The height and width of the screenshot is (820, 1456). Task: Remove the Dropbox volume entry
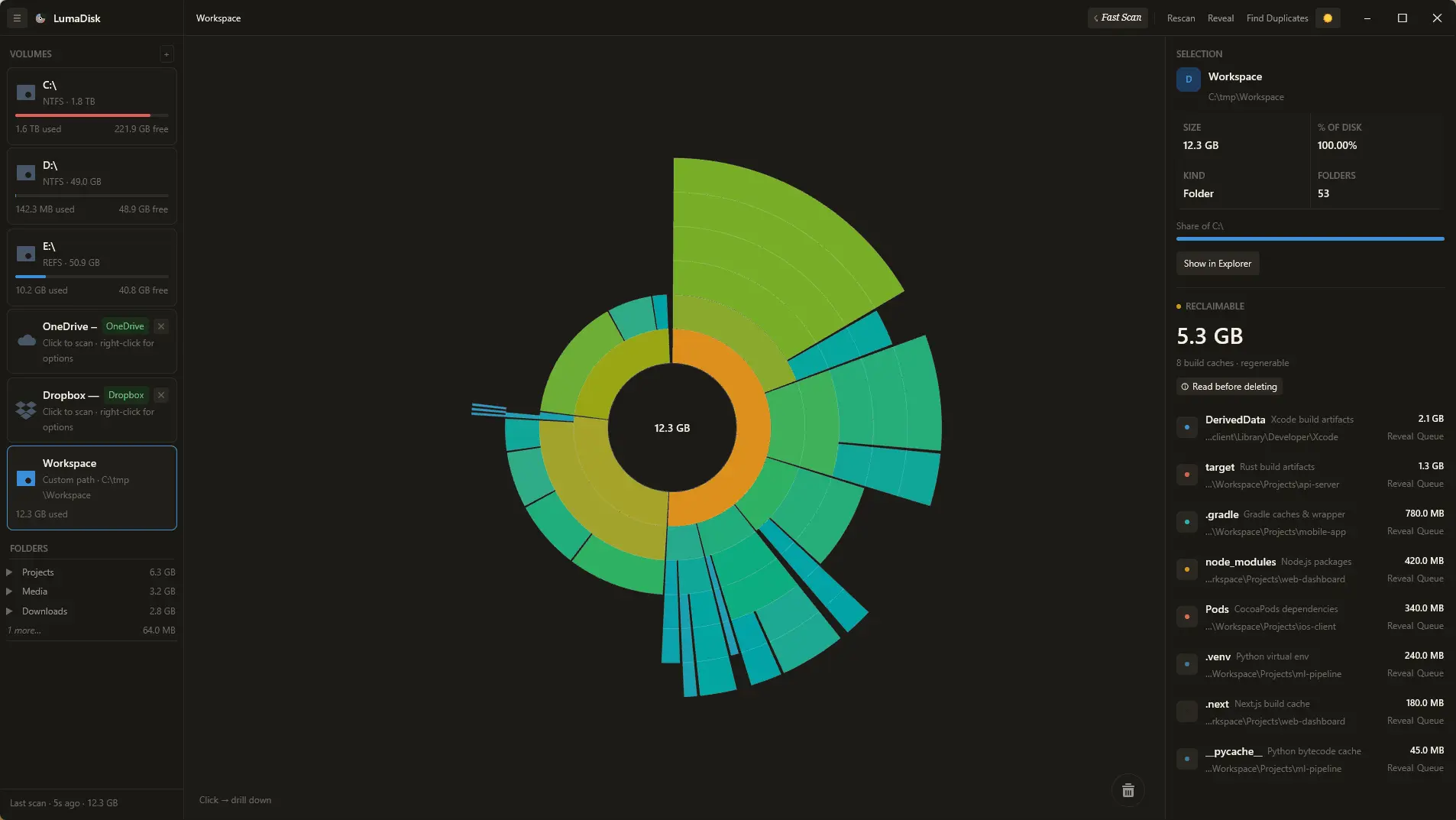point(161,395)
